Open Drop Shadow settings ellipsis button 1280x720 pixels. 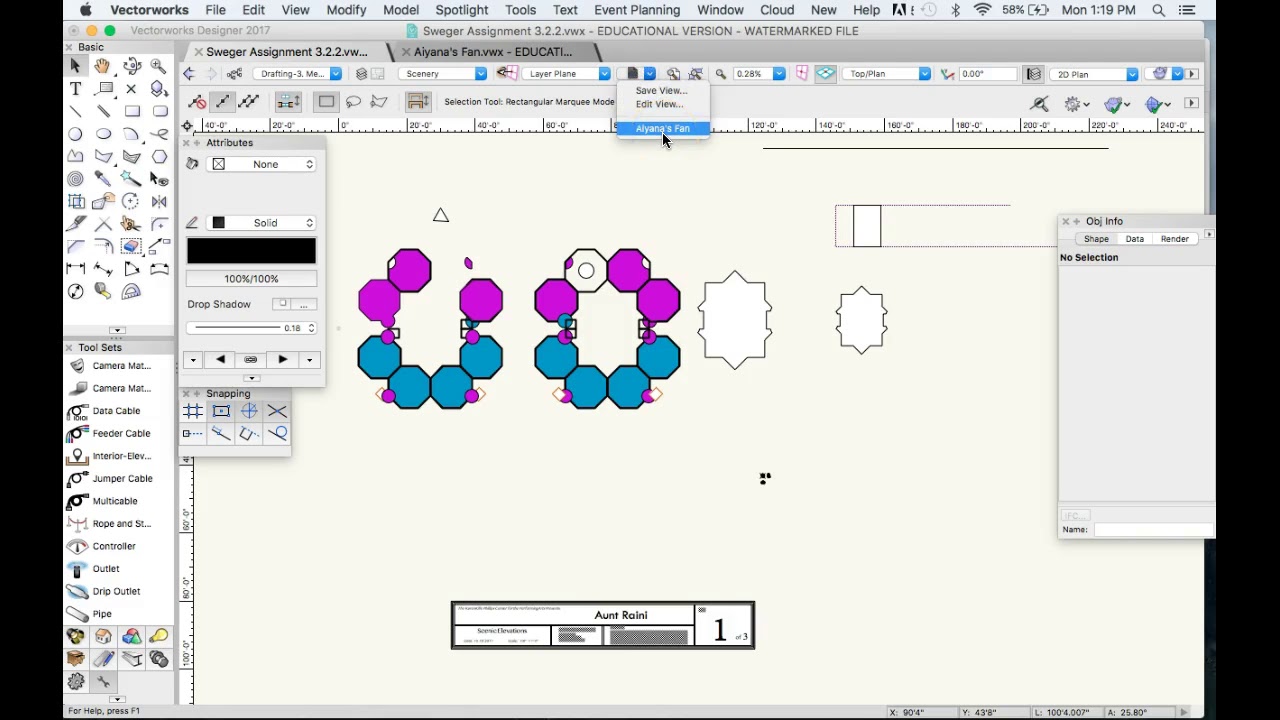coord(304,304)
